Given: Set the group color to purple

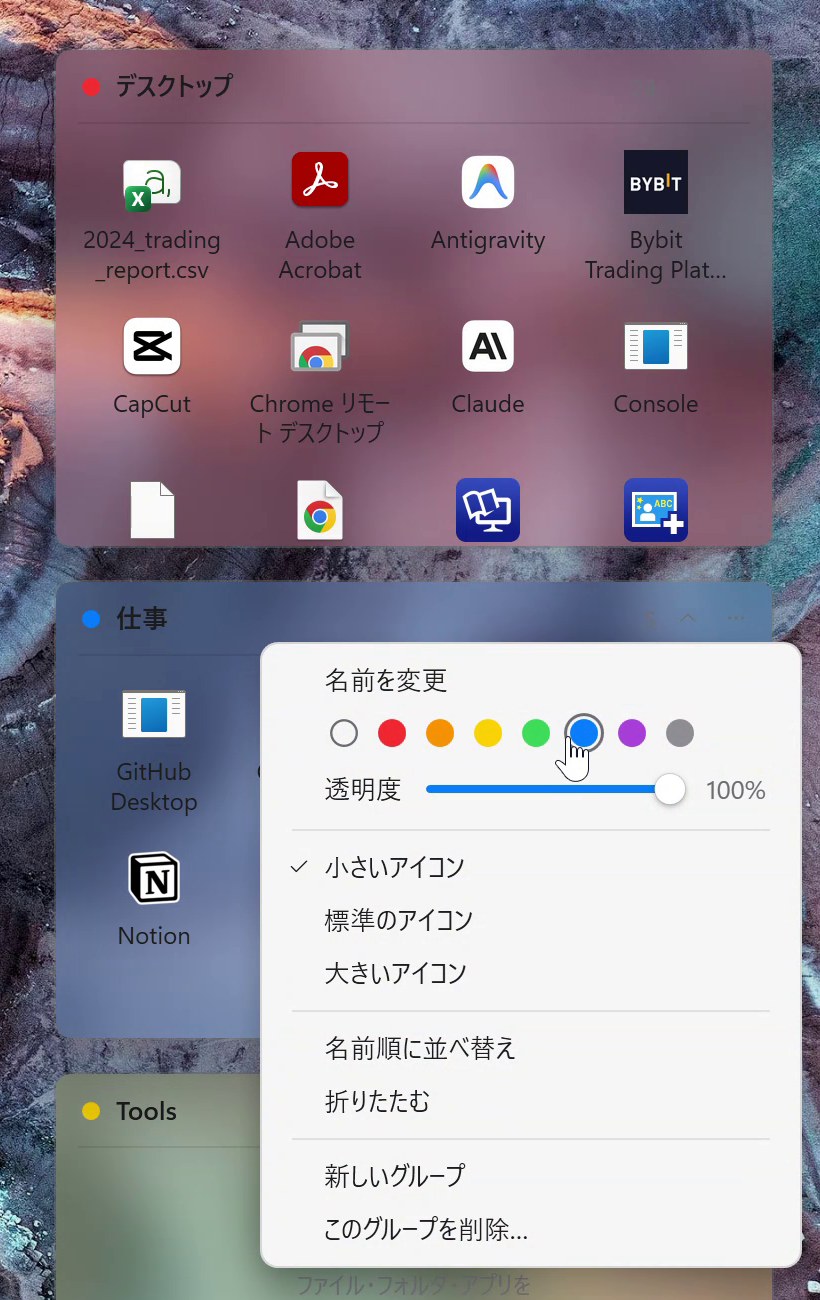Looking at the screenshot, I should tap(632, 734).
